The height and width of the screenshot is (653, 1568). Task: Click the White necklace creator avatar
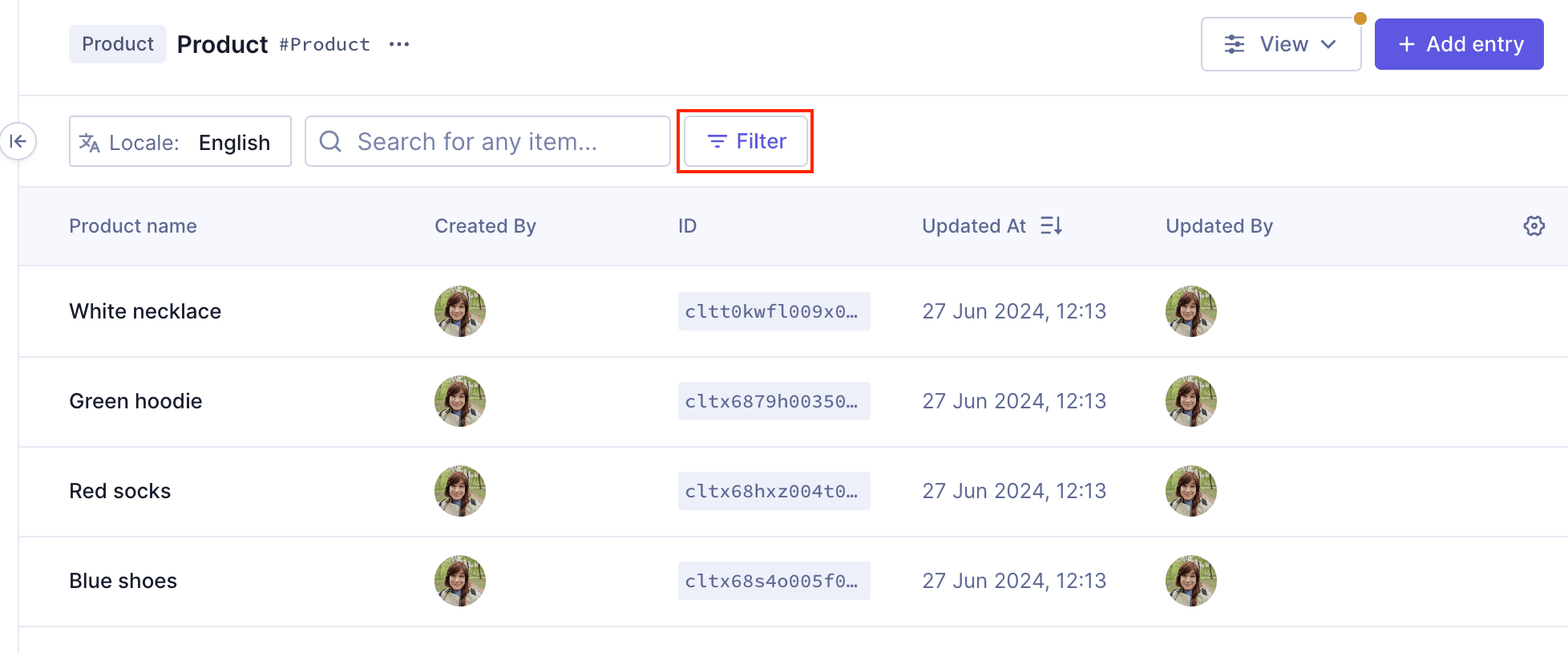459,311
